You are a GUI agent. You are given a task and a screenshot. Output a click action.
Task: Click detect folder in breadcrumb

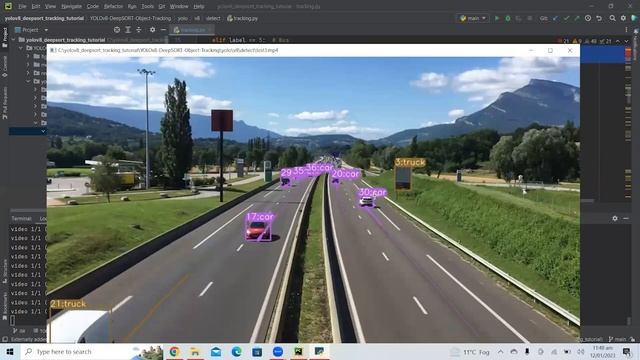[x=213, y=18]
